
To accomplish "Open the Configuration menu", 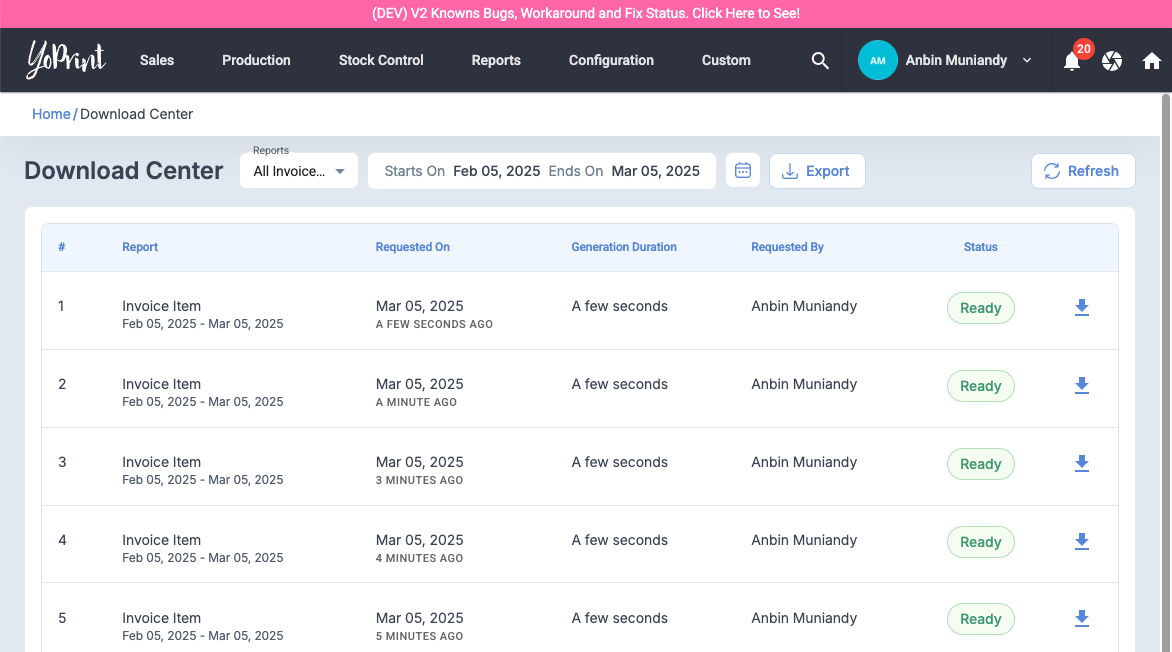I will coord(611,61).
